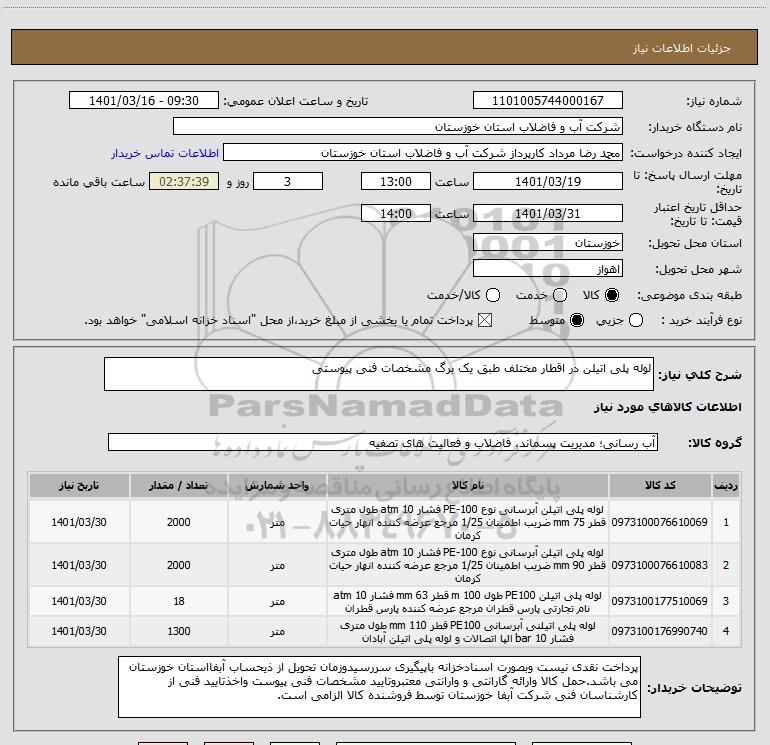This screenshot has width=770, height=745.
Task: Click buyer organization name field
Action: click(398, 127)
